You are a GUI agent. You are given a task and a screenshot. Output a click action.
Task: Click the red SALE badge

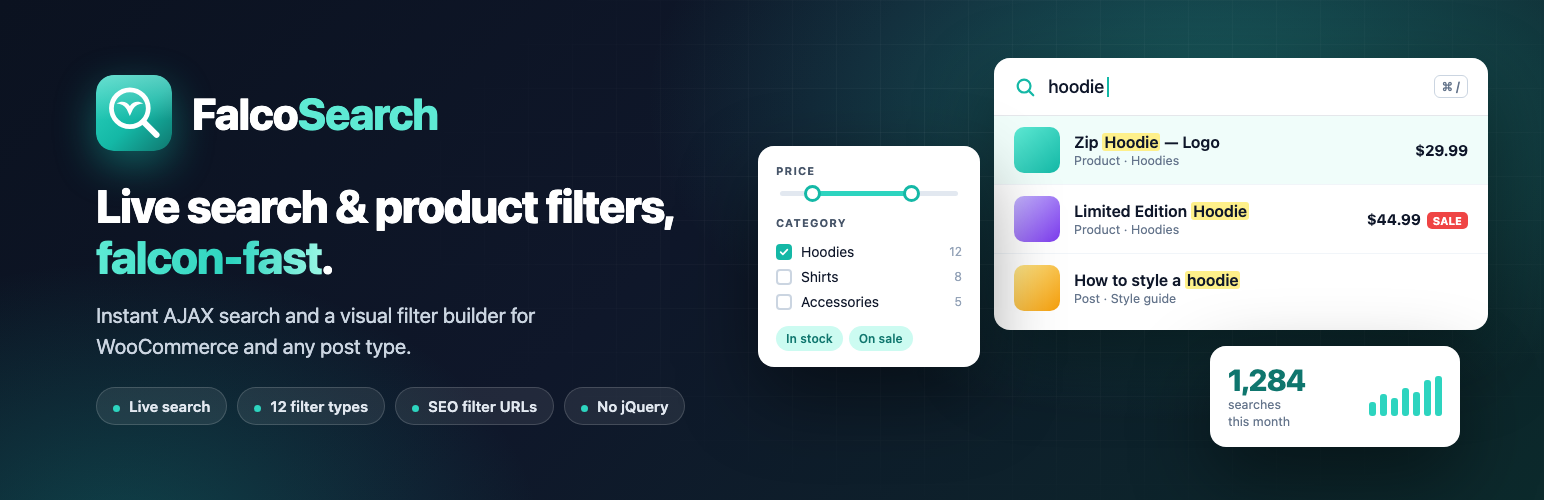1447,220
